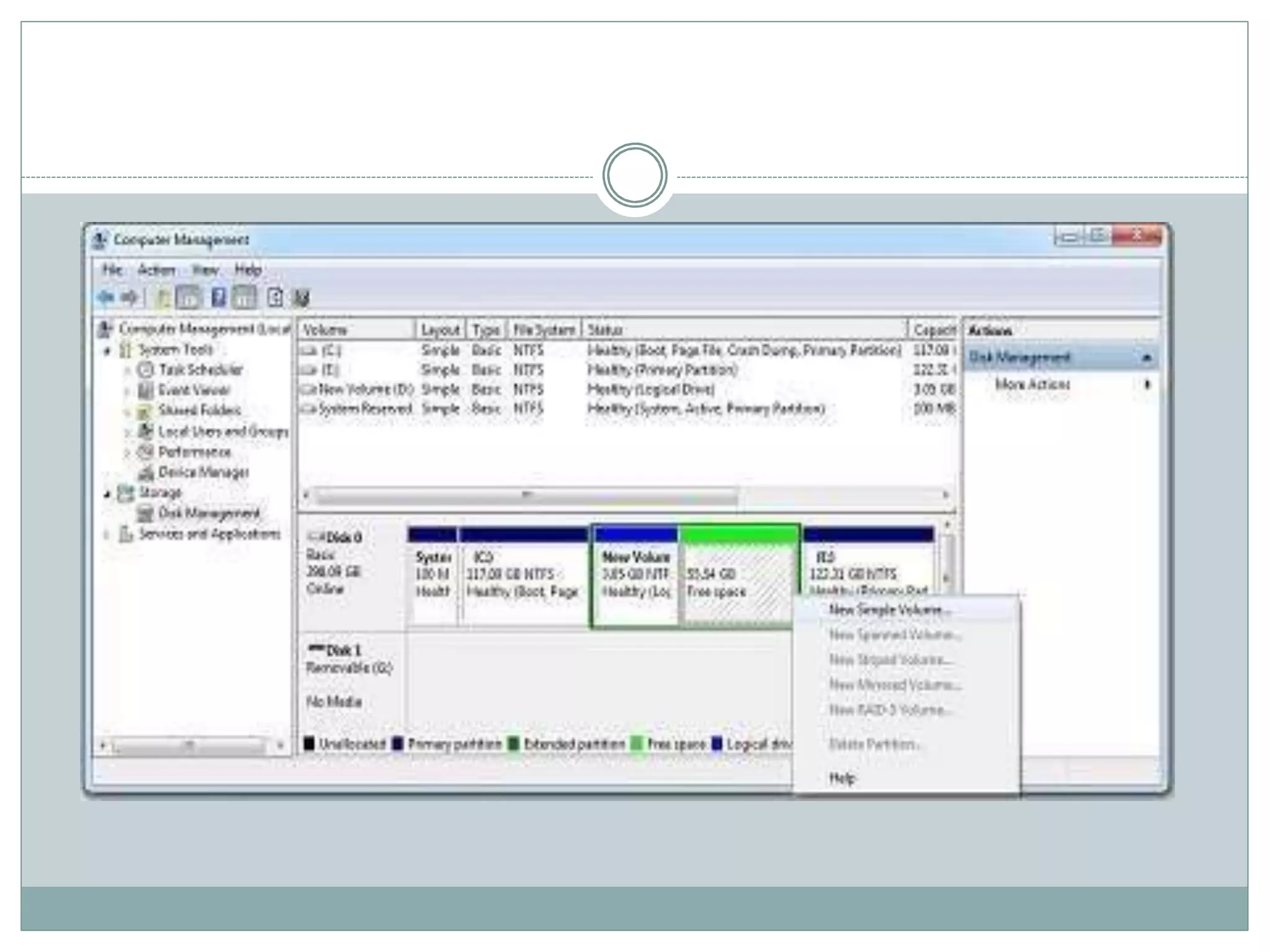Open the Action menu

156,270
